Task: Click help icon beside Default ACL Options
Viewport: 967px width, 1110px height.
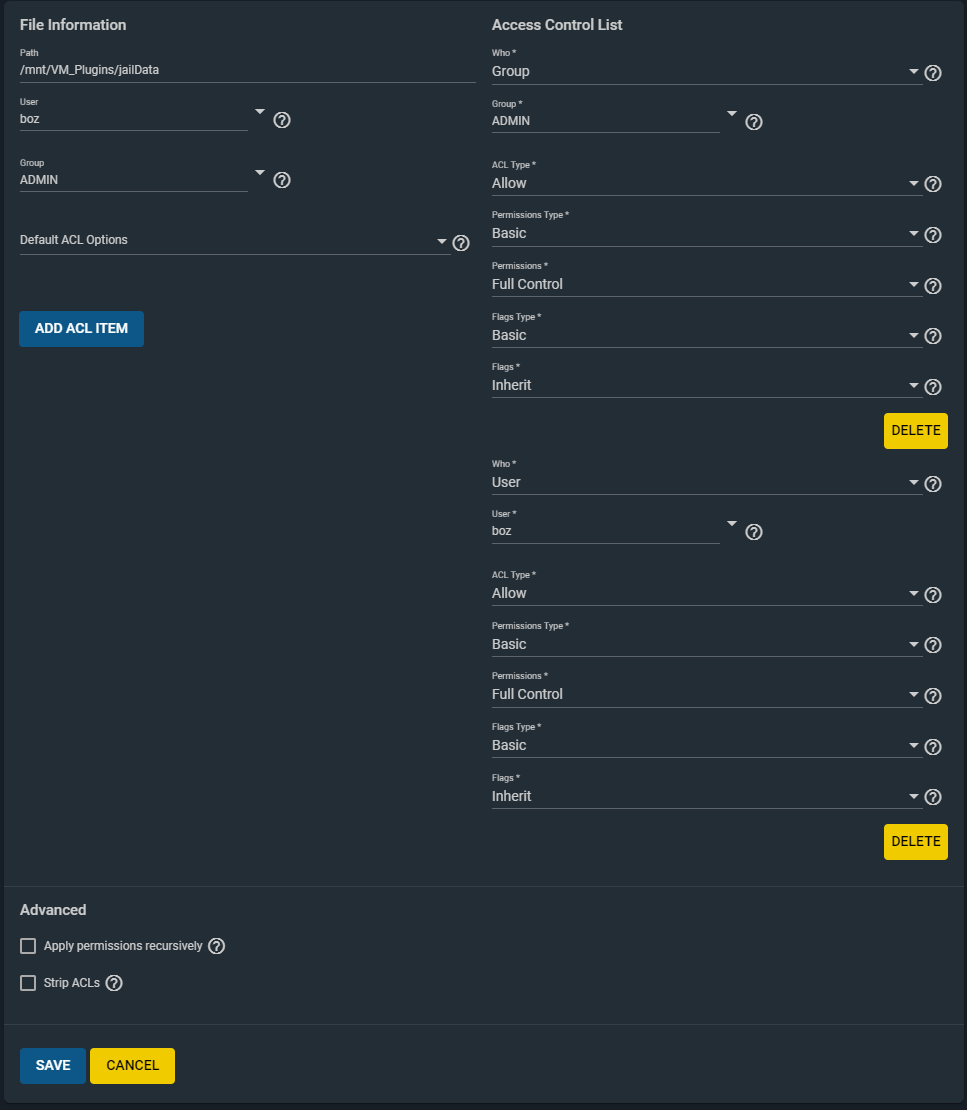Action: click(x=461, y=242)
